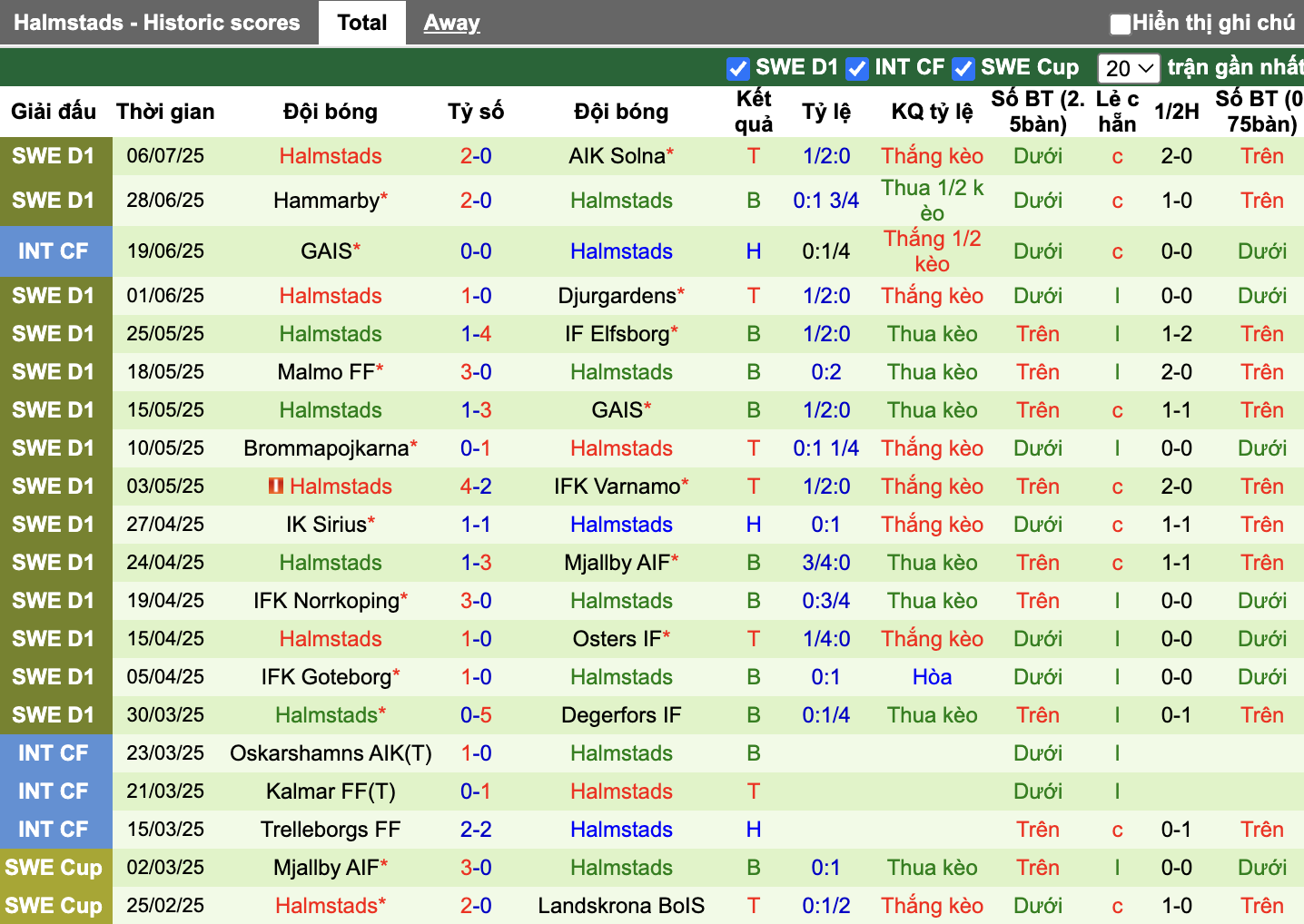Switch to the Total tab

361,23
